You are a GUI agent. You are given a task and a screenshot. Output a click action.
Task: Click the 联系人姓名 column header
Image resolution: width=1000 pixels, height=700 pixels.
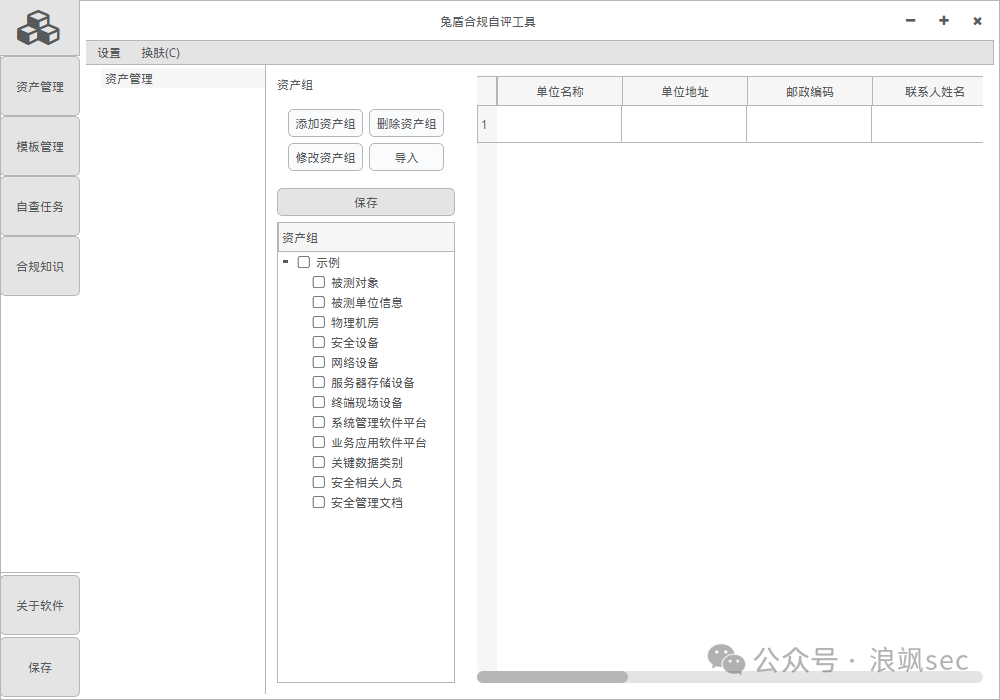(928, 91)
